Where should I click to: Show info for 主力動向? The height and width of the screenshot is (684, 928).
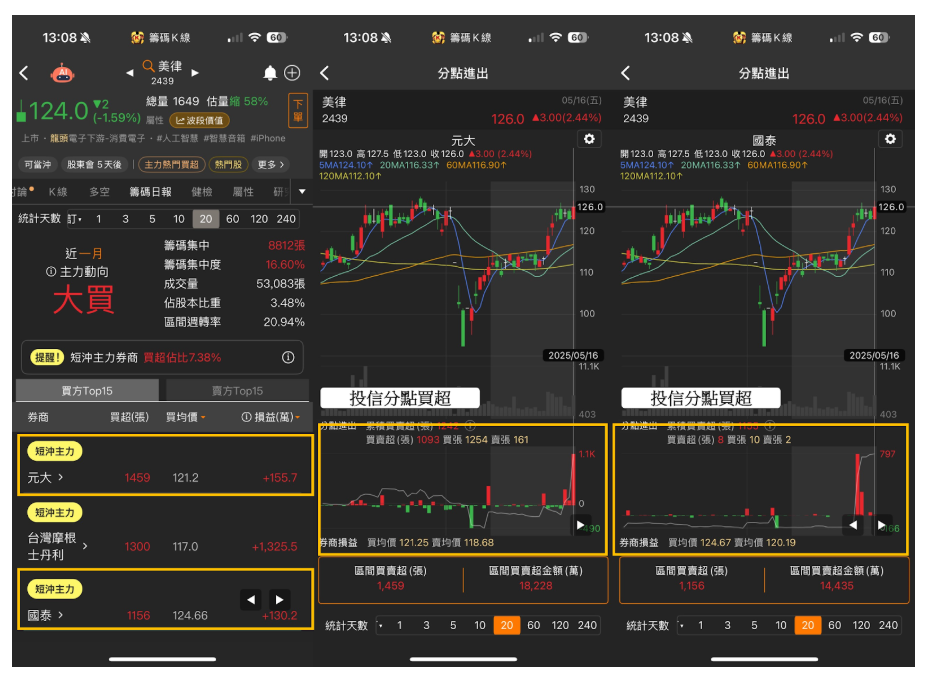click(51, 272)
